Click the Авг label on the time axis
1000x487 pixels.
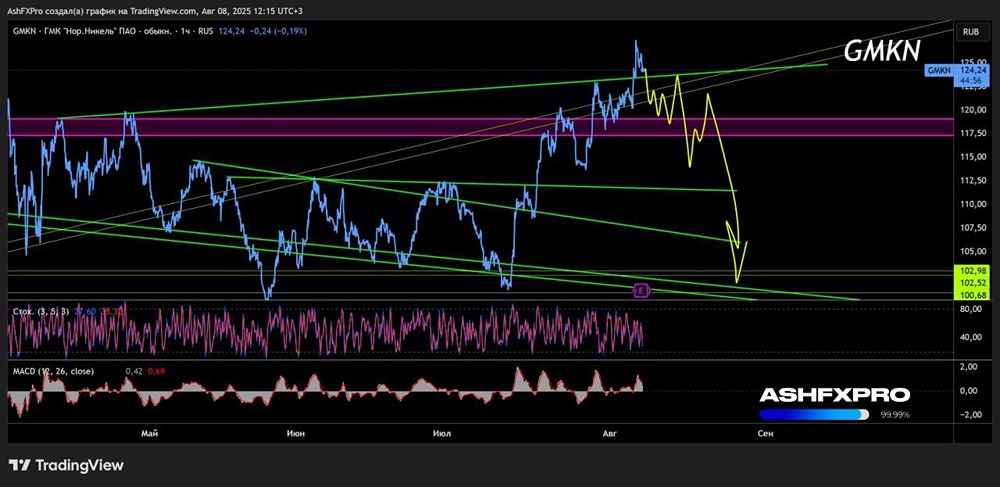coord(610,433)
